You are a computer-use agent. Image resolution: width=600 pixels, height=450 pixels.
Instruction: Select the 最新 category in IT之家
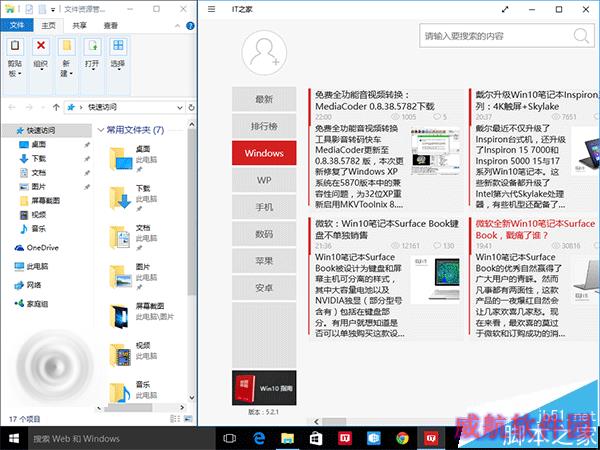(x=264, y=99)
